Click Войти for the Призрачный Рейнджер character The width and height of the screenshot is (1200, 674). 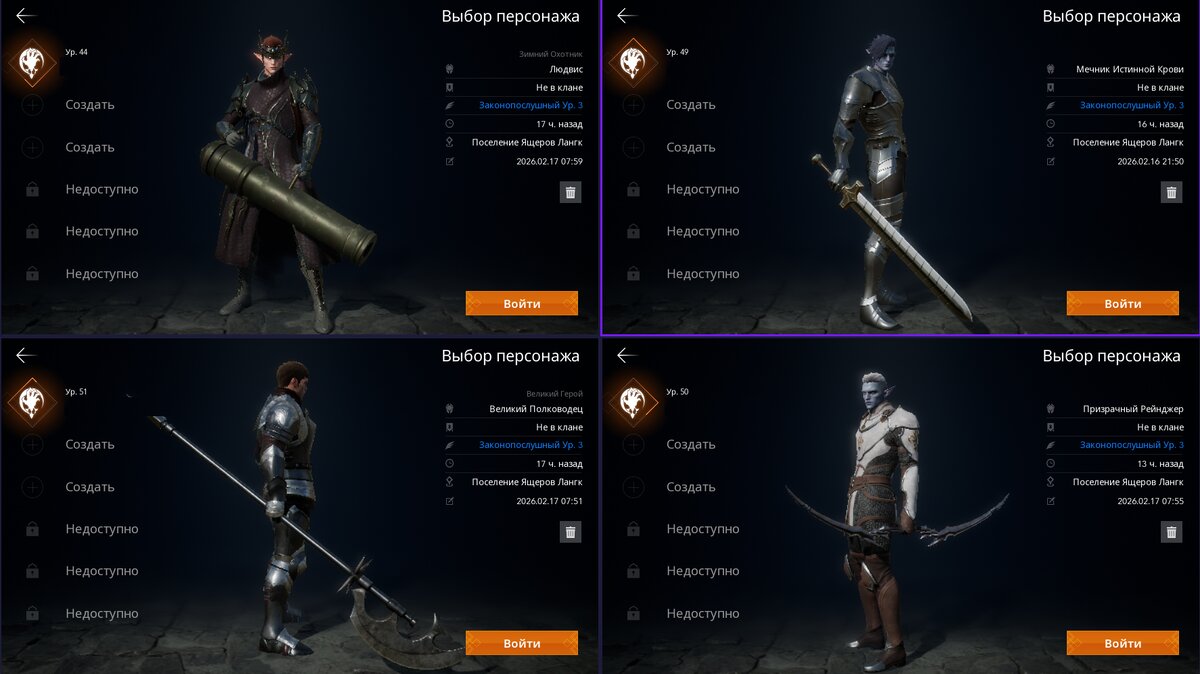(1122, 643)
